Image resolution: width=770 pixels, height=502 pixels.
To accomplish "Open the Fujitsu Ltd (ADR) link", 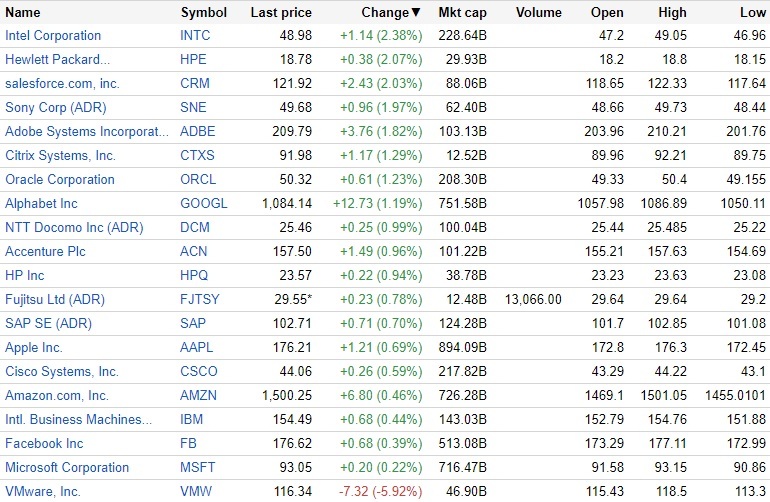I will coord(55,299).
